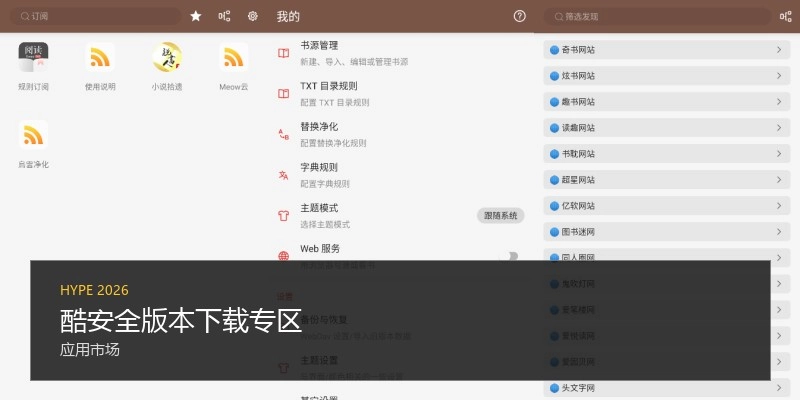The width and height of the screenshot is (800, 400).
Task: Click the Web 服务 label
Action: 320,249
